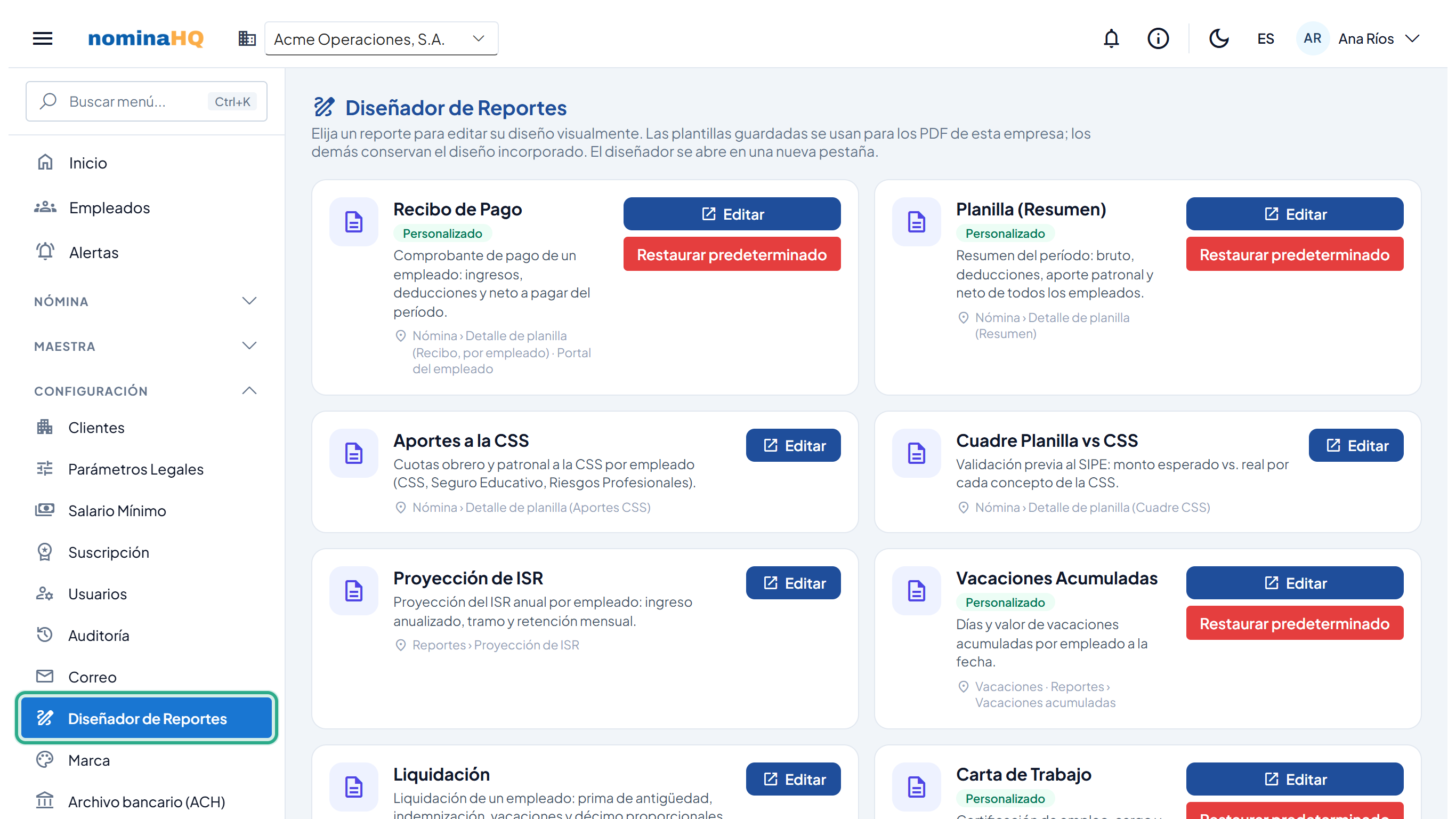Click the Archivo bancario bank icon

point(45,801)
